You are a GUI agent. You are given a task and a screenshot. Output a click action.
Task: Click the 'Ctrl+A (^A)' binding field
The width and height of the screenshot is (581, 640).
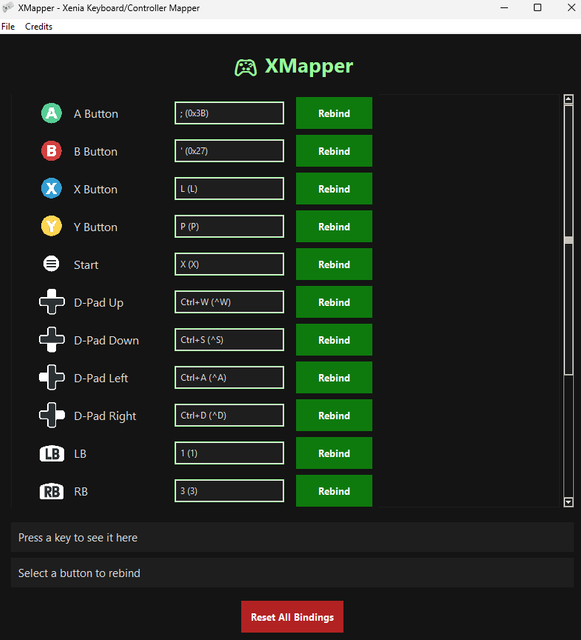tap(229, 378)
